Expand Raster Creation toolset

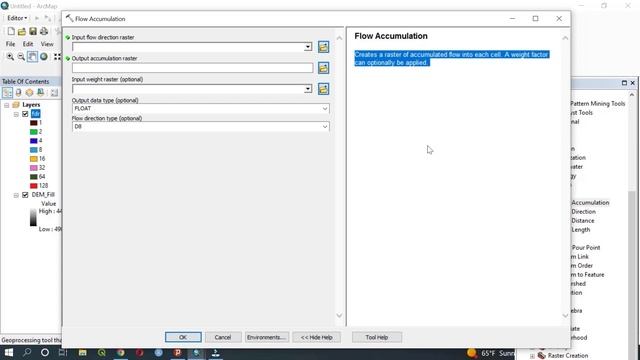tap(532, 356)
